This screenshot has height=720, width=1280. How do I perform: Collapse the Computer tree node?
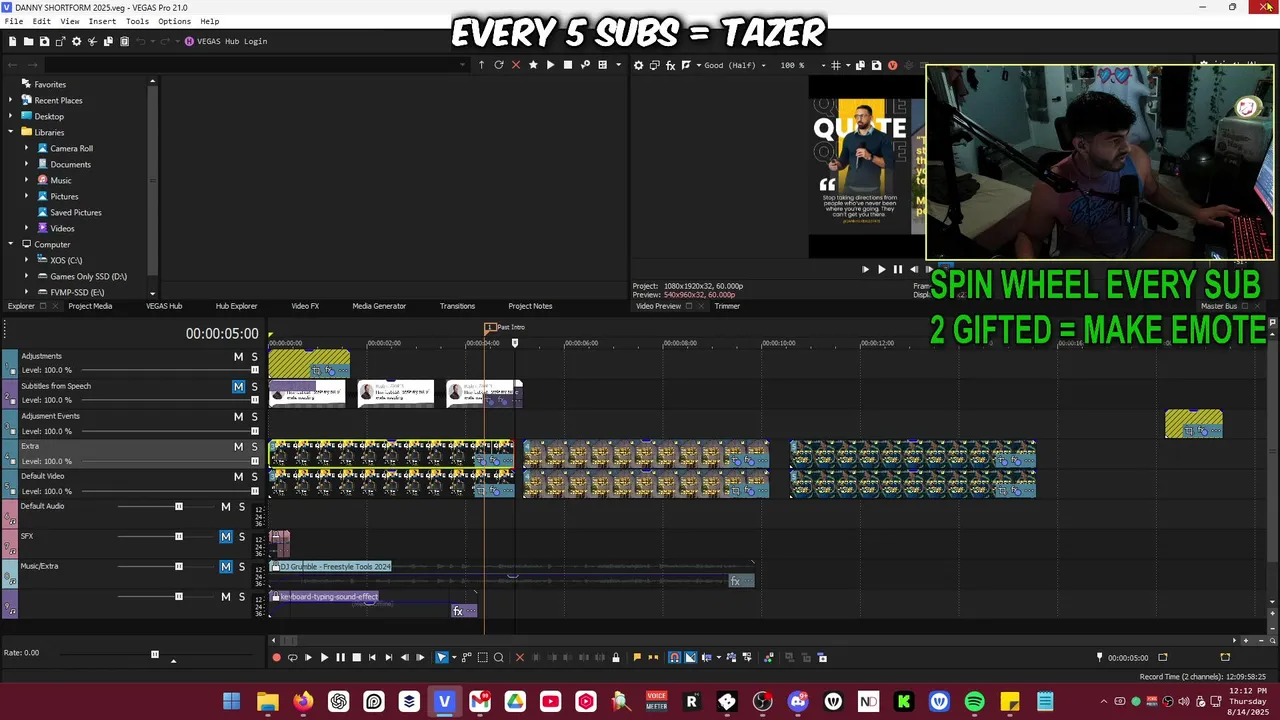(11, 244)
